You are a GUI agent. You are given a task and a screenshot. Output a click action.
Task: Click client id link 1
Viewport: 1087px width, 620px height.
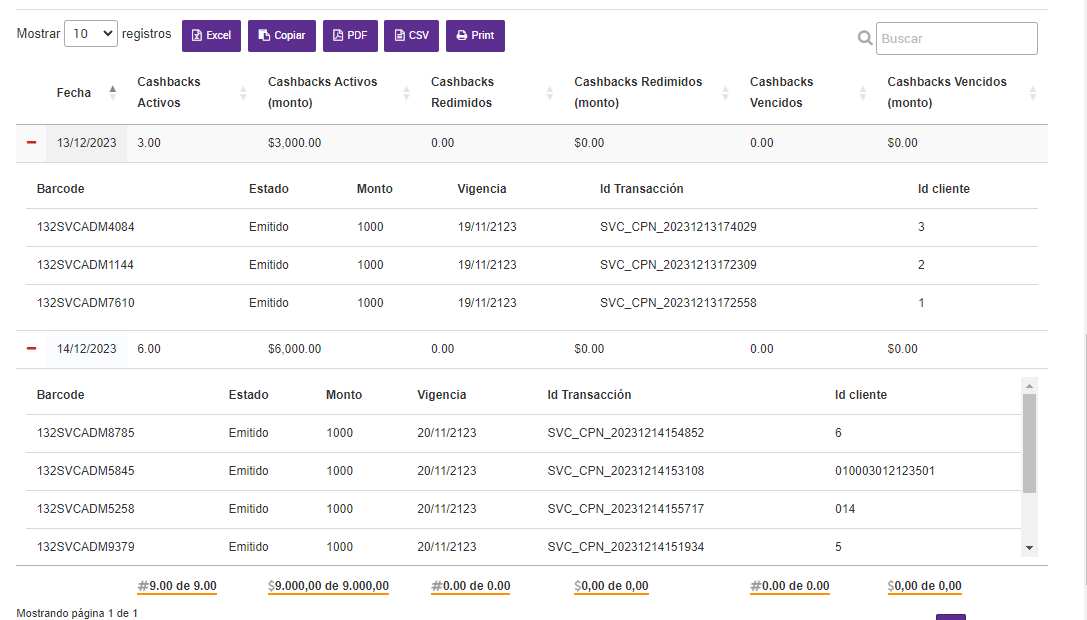tap(921, 303)
